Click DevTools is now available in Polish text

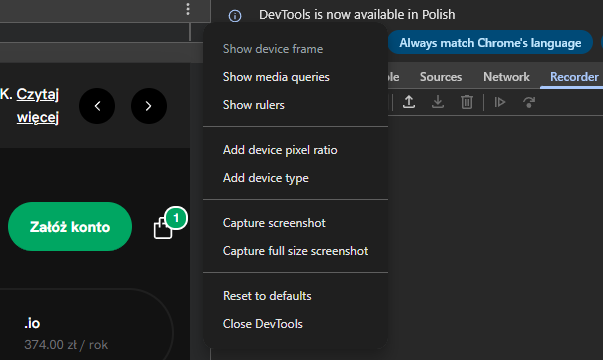point(357,15)
